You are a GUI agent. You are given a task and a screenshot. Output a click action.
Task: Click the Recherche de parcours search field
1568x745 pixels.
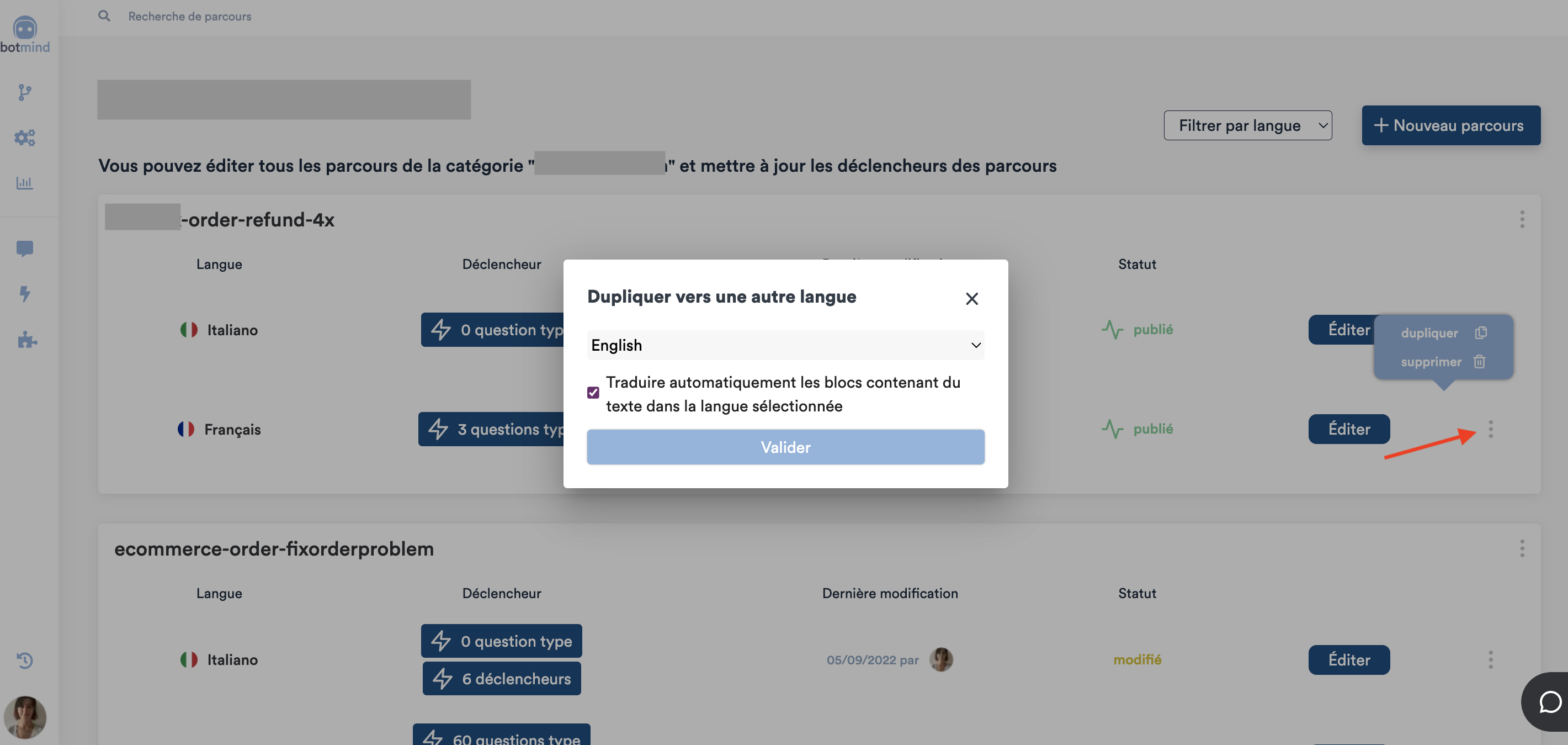(x=189, y=16)
